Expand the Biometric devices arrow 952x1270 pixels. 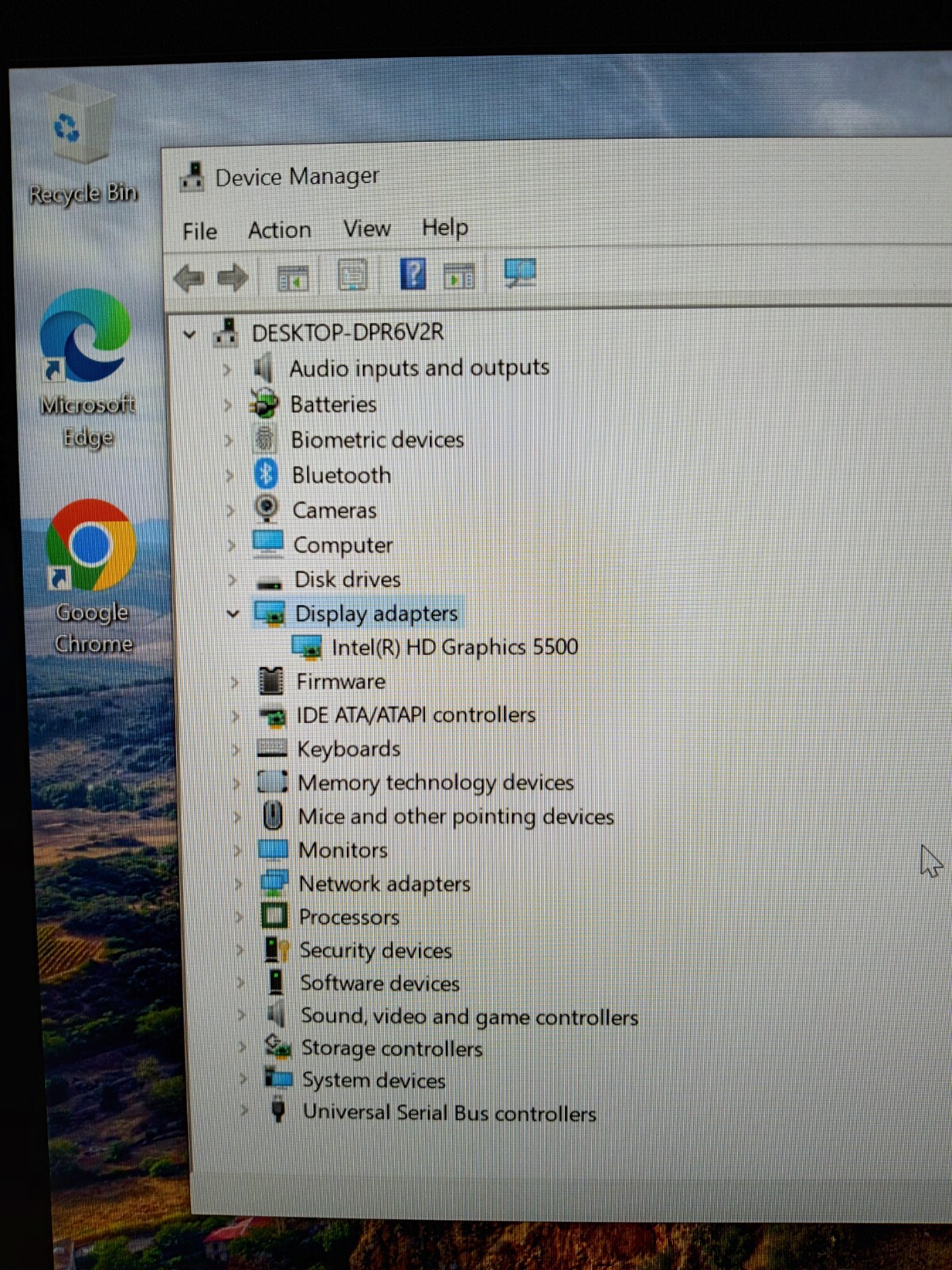click(x=228, y=440)
